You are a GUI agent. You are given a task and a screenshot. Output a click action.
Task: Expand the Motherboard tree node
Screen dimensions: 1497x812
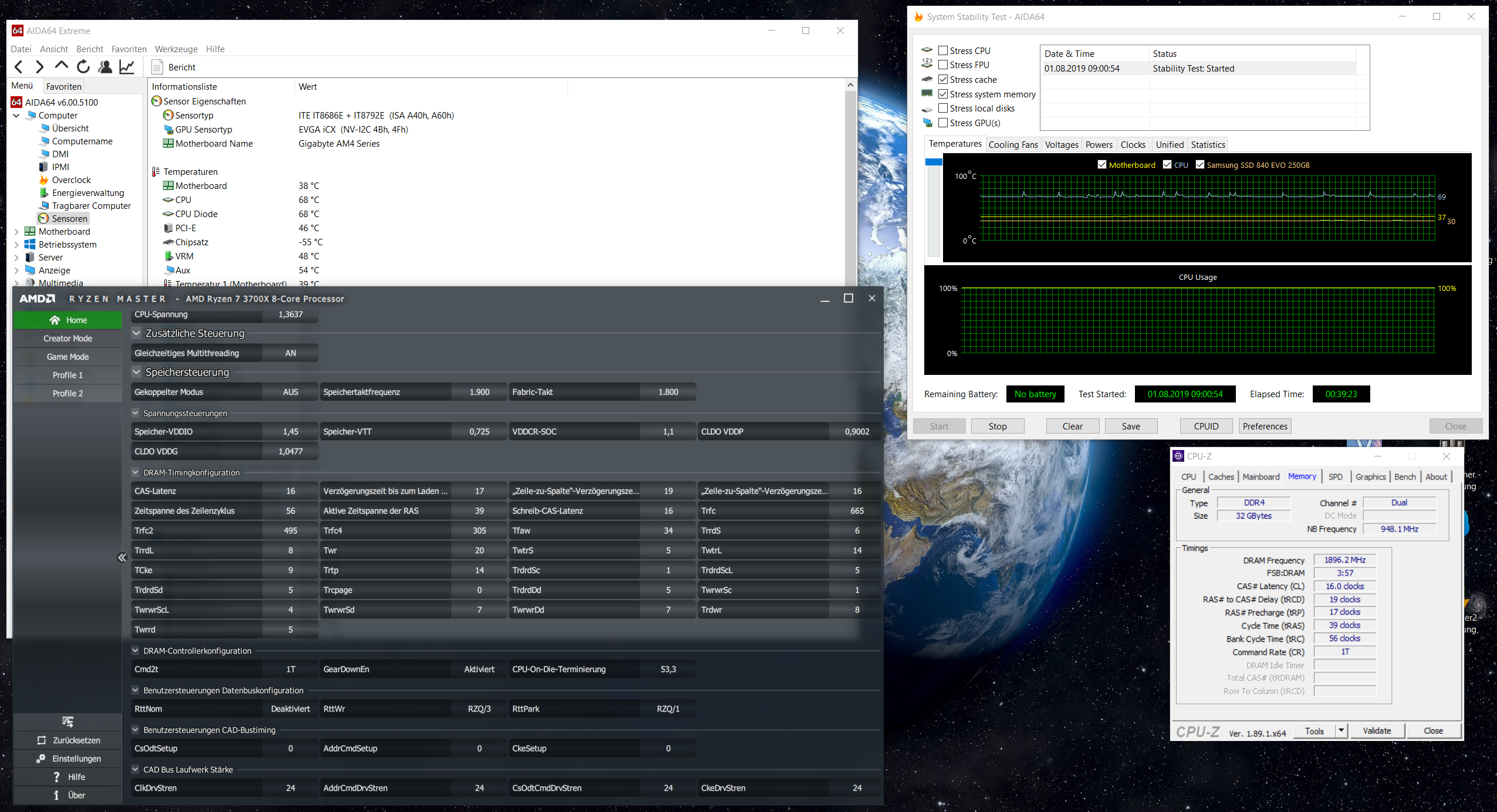pos(16,232)
